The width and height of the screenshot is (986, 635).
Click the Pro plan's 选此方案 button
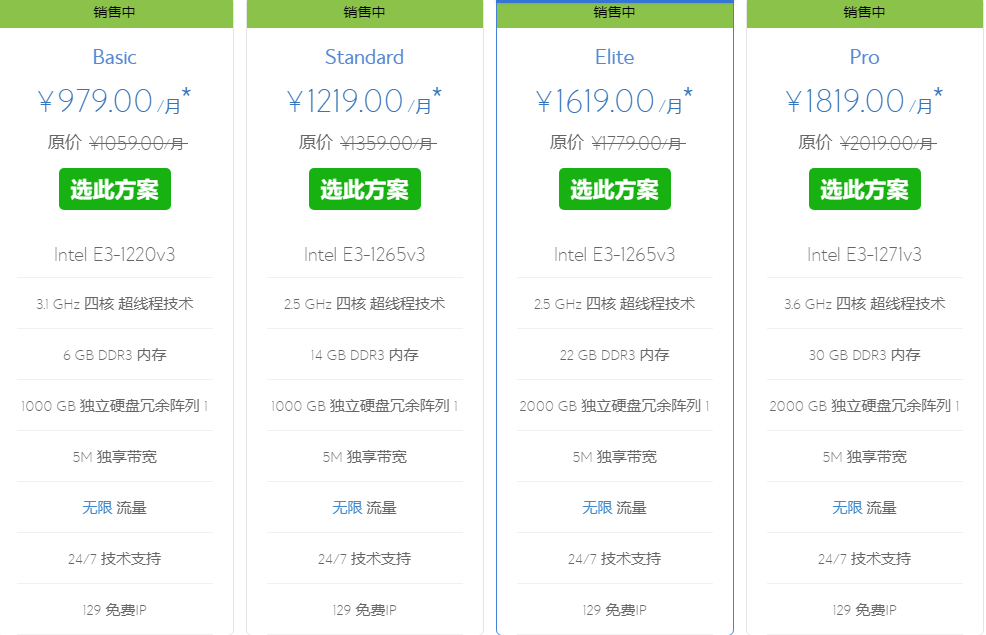[x=864, y=189]
